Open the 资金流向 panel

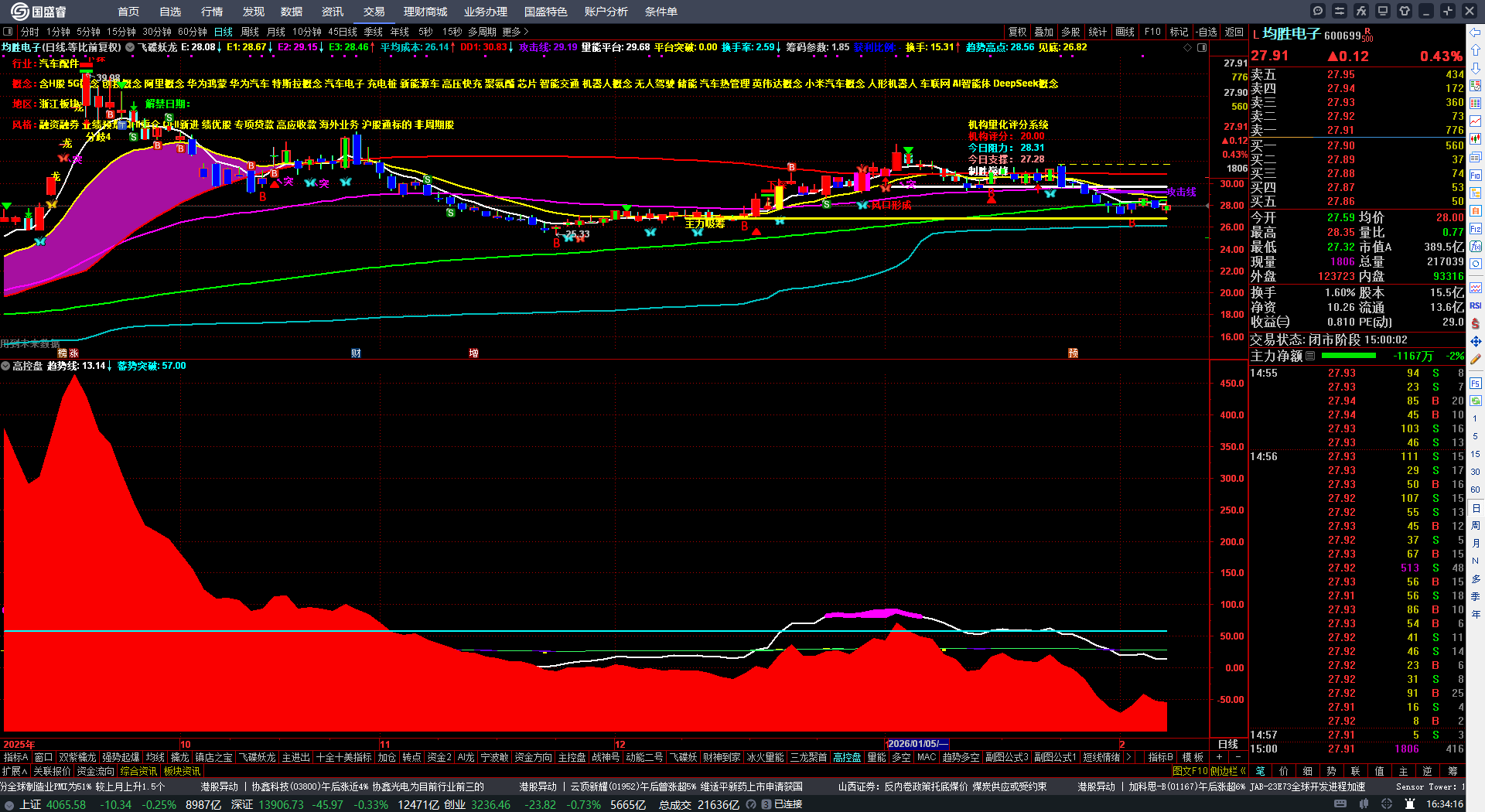(96, 771)
